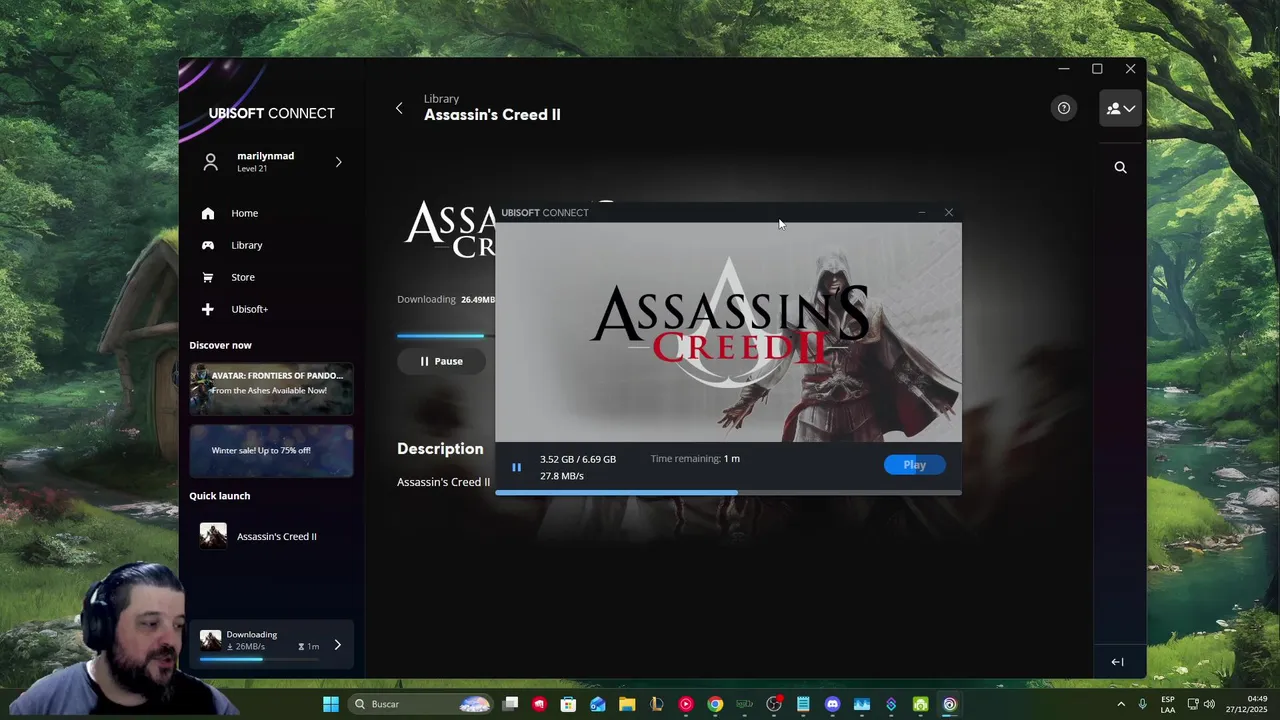Maximize the Ubisoft Connect main window
This screenshot has width=1280, height=720.
pos(1097,69)
